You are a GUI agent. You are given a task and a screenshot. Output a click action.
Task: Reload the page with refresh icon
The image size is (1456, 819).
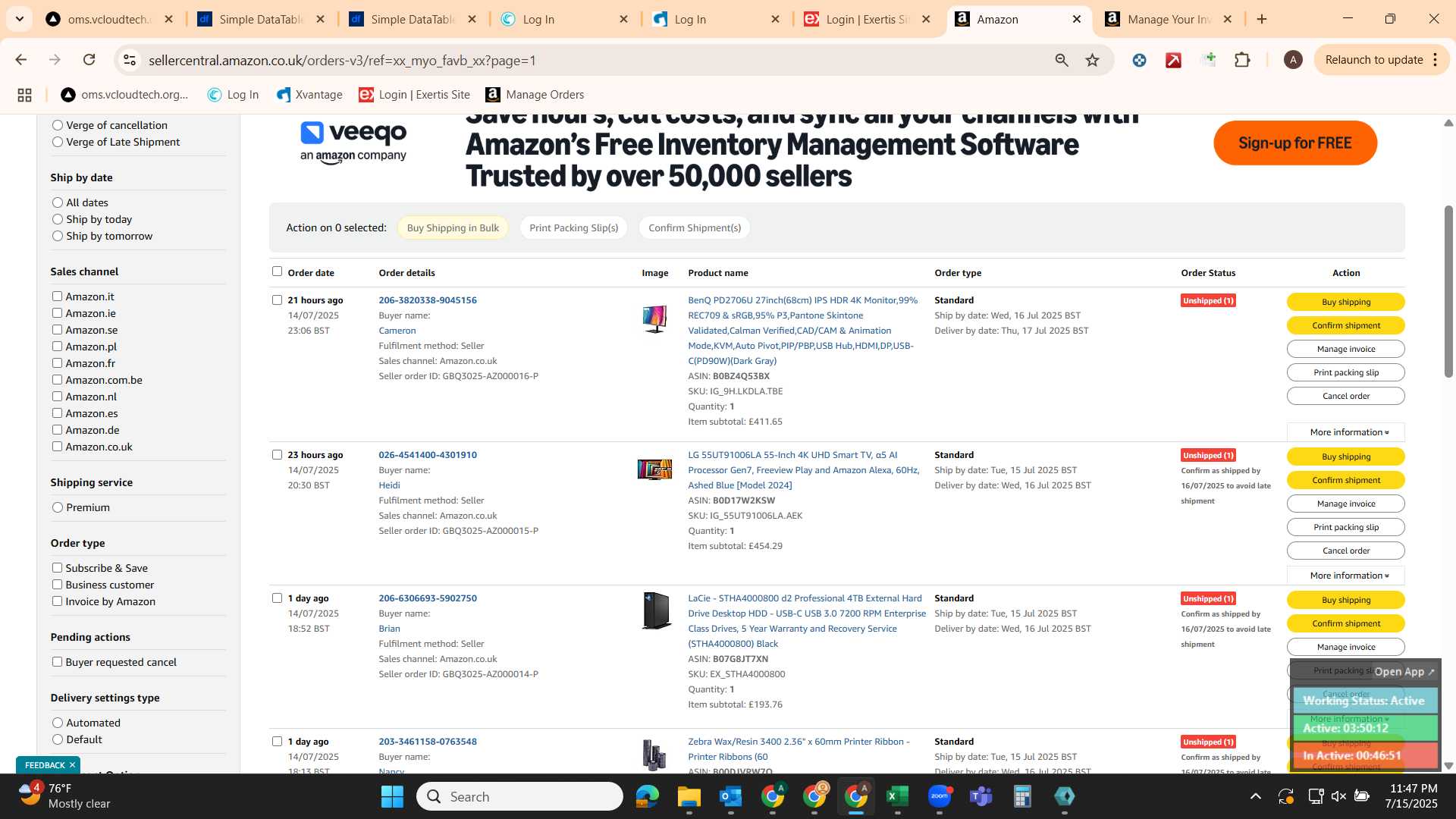(x=89, y=60)
